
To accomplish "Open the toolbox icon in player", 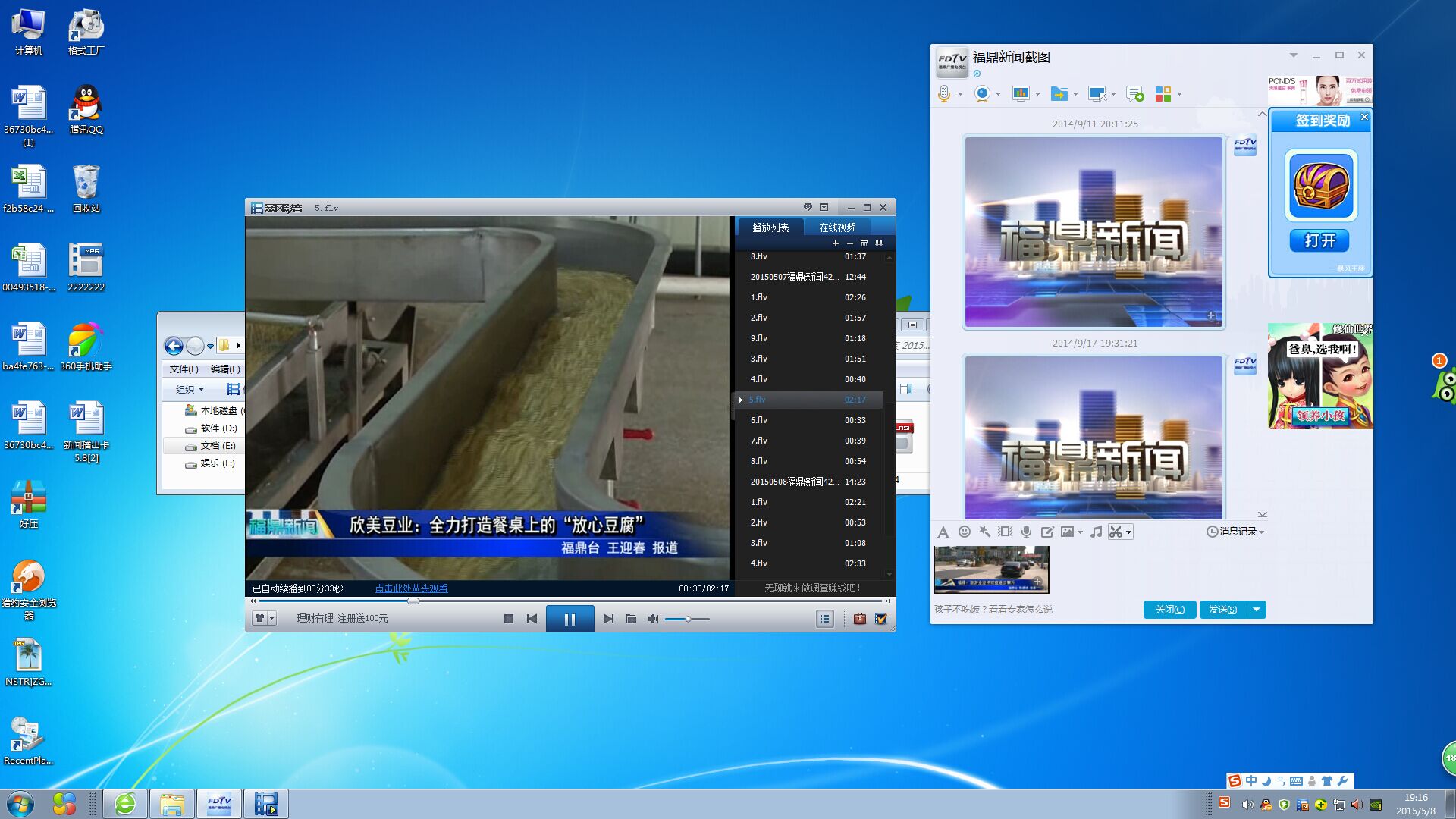I will tap(859, 619).
